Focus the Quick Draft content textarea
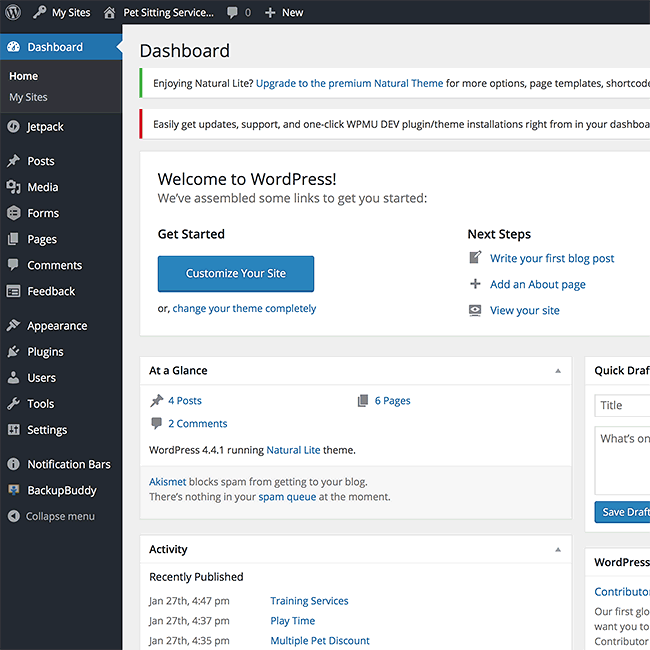650x650 pixels. (x=622, y=460)
